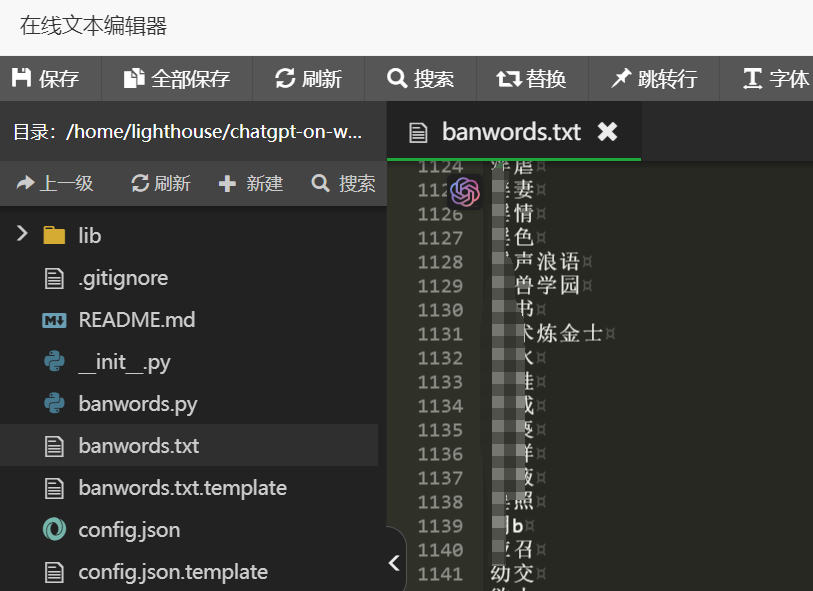Open the Font settings

click(x=776, y=79)
